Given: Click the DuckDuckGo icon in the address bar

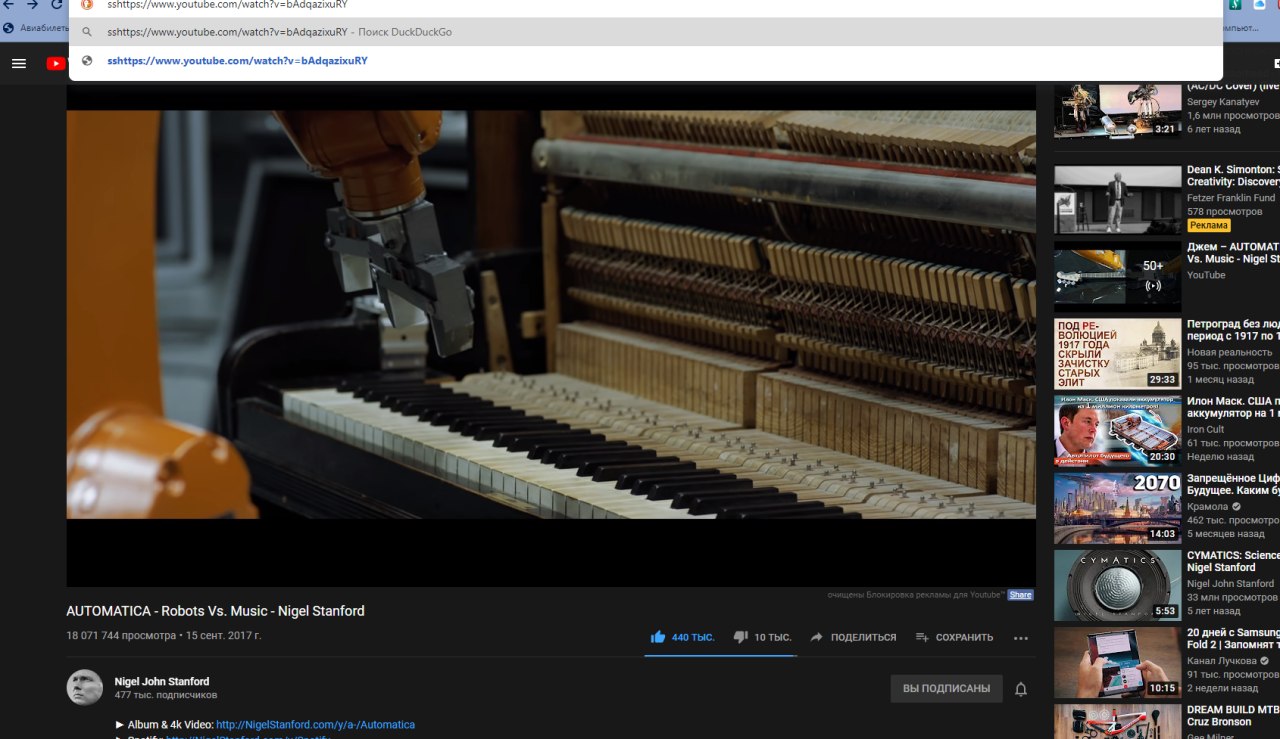Looking at the screenshot, I should tap(87, 4).
